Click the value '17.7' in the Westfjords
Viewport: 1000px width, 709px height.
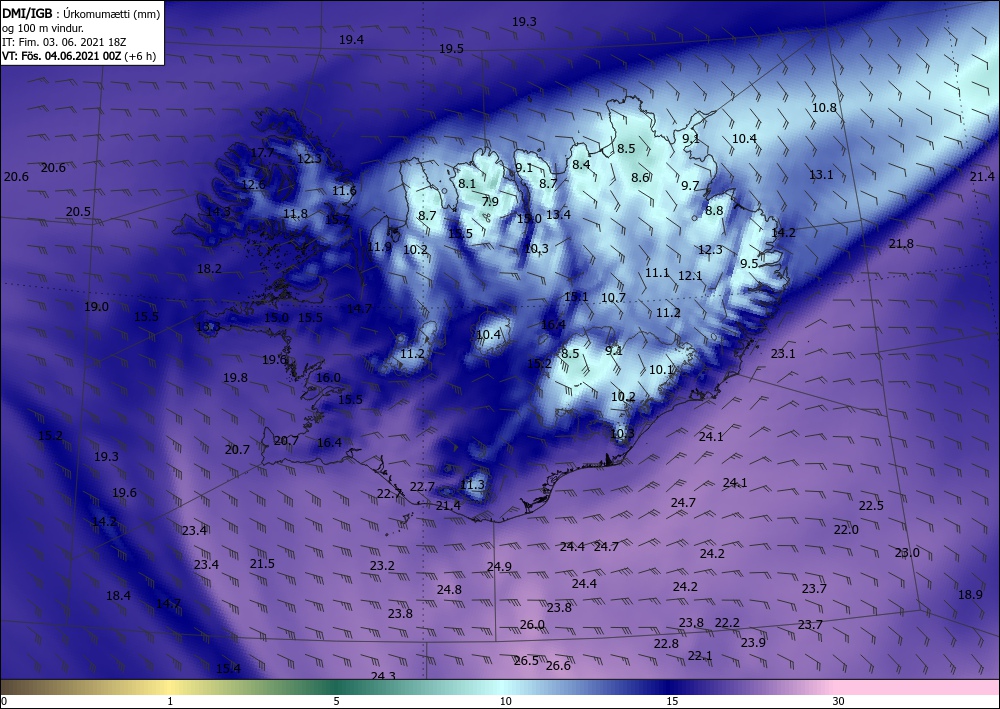click(x=261, y=153)
